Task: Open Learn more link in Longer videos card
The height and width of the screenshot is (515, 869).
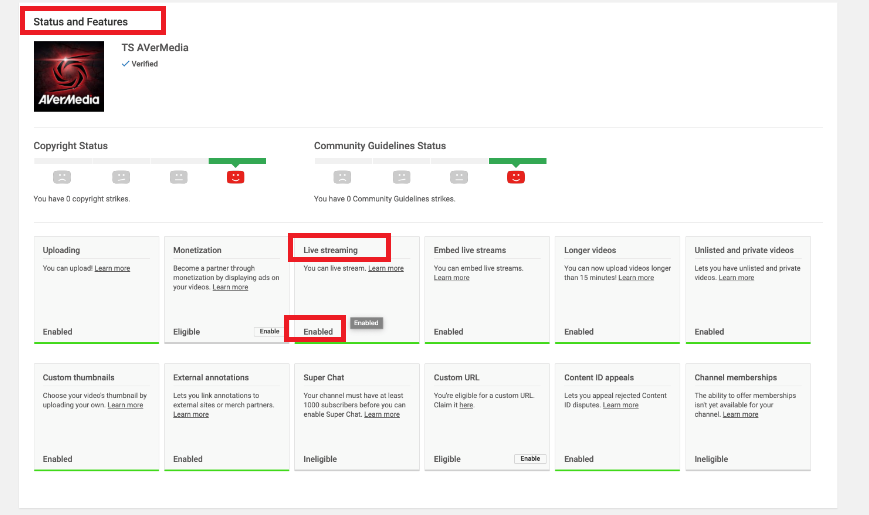Action: pyautogui.click(x=636, y=278)
